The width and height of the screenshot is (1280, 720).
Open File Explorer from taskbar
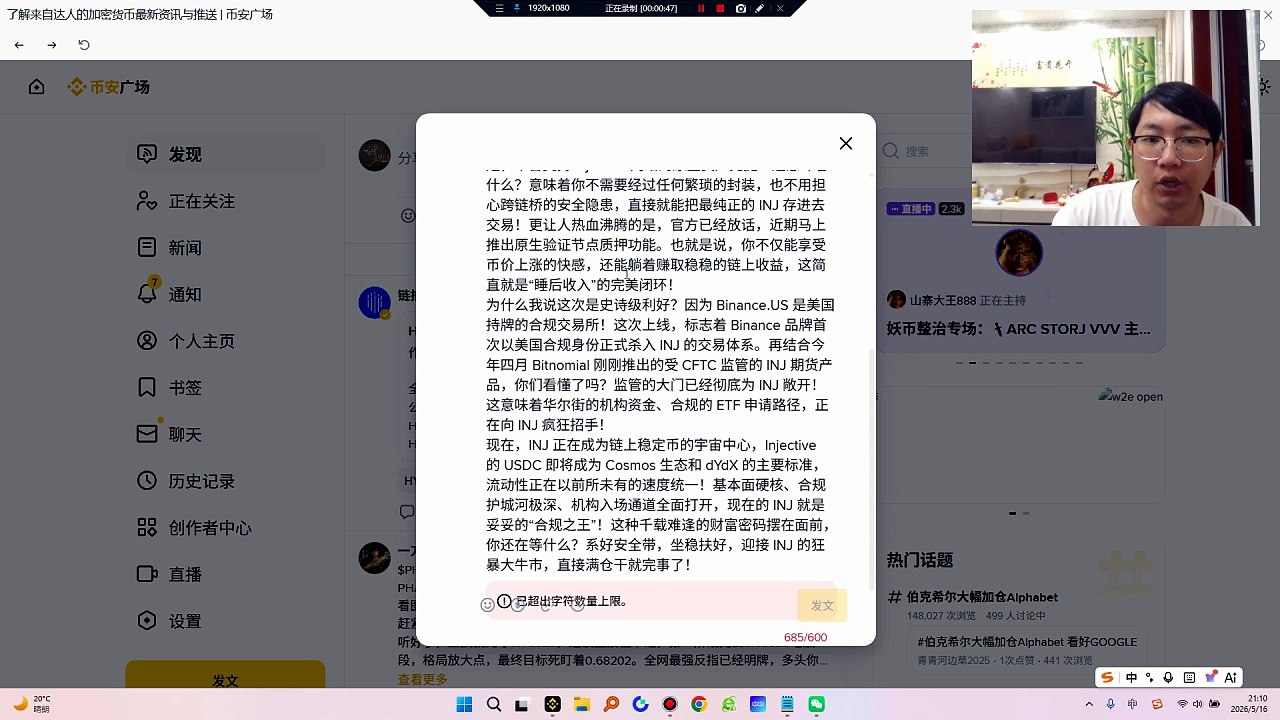pyautogui.click(x=581, y=704)
